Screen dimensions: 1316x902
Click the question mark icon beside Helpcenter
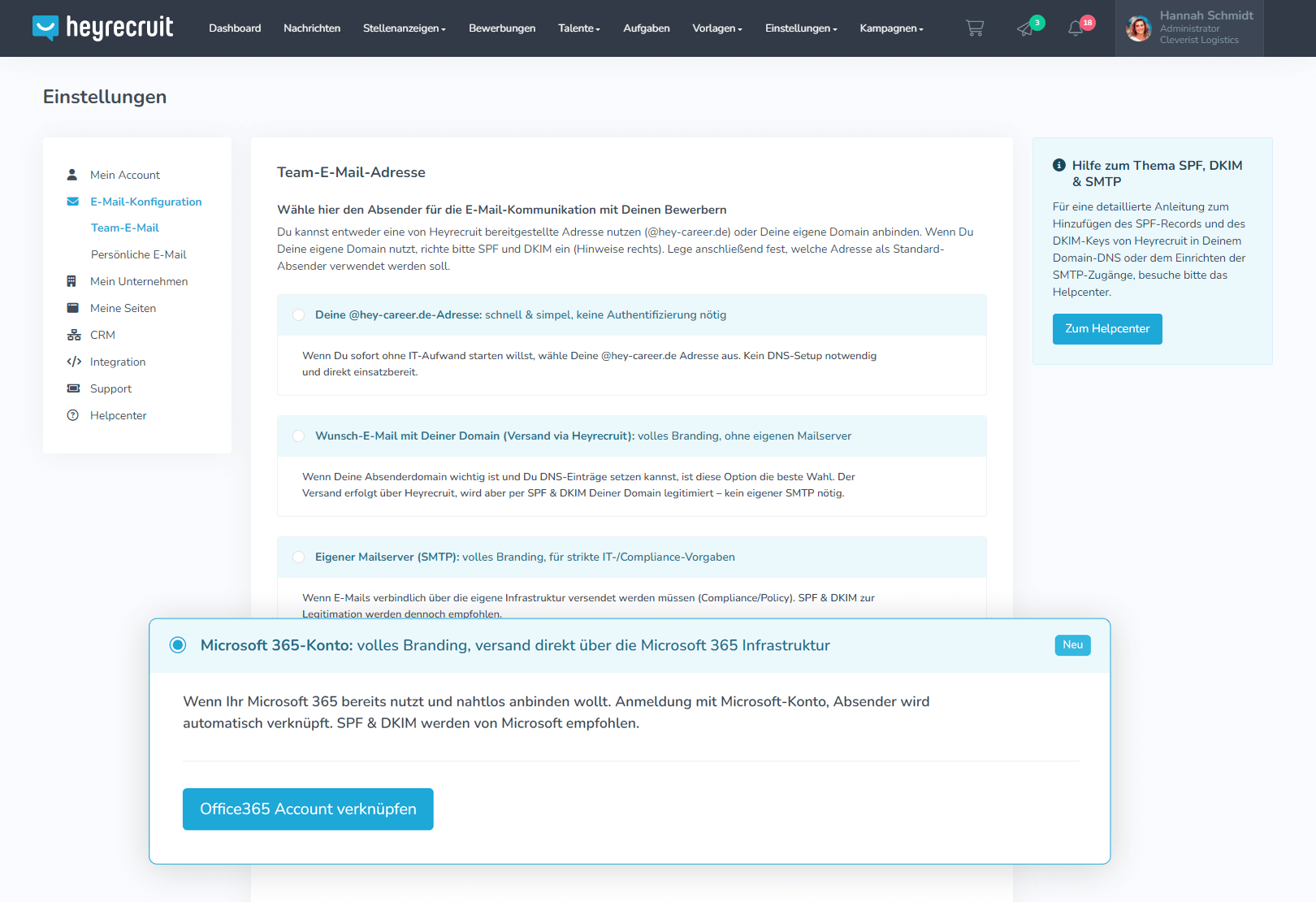[73, 415]
